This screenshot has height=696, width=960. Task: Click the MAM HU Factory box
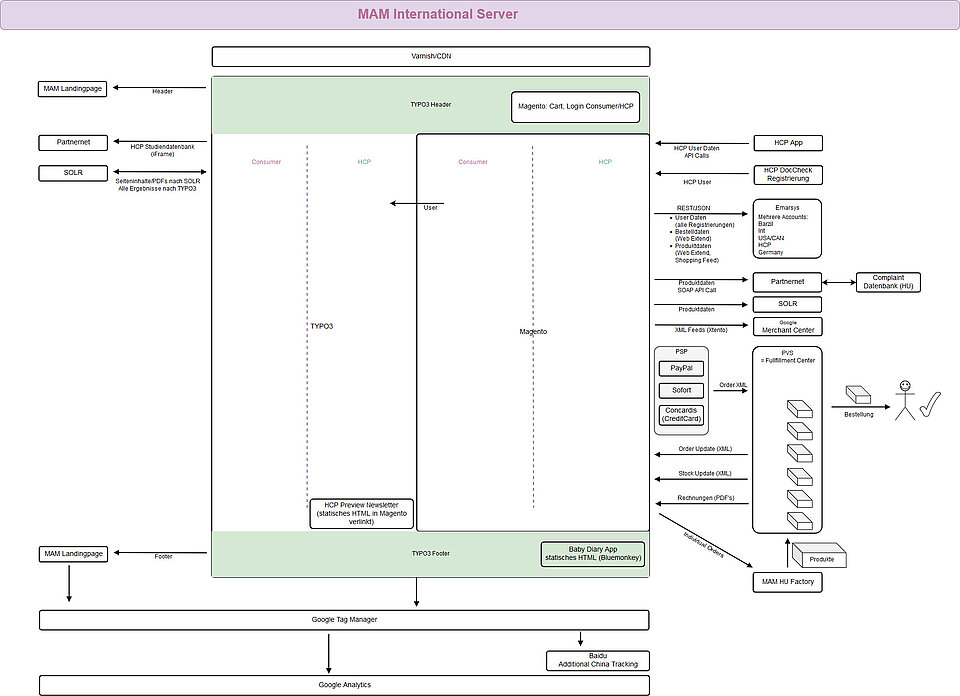(x=787, y=582)
